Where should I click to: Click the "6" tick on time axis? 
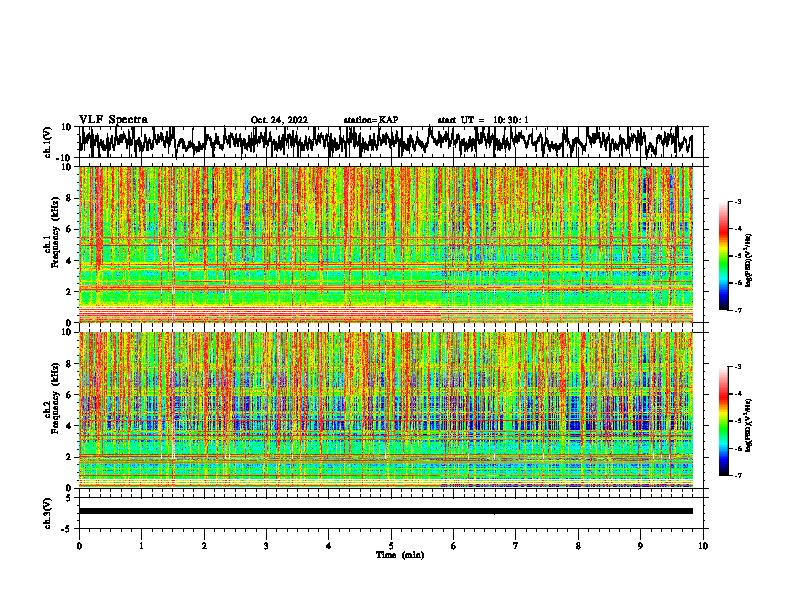point(454,546)
